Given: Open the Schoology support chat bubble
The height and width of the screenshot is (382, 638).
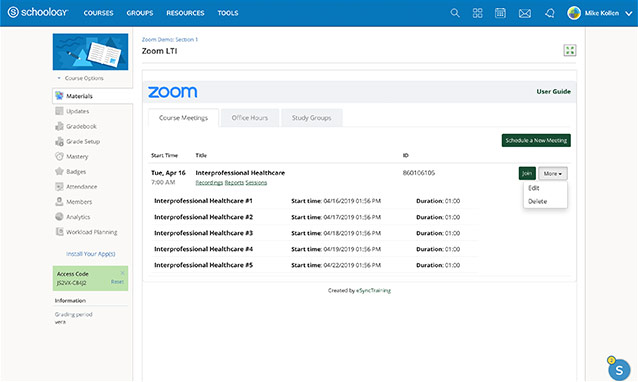Looking at the screenshot, I should [619, 369].
